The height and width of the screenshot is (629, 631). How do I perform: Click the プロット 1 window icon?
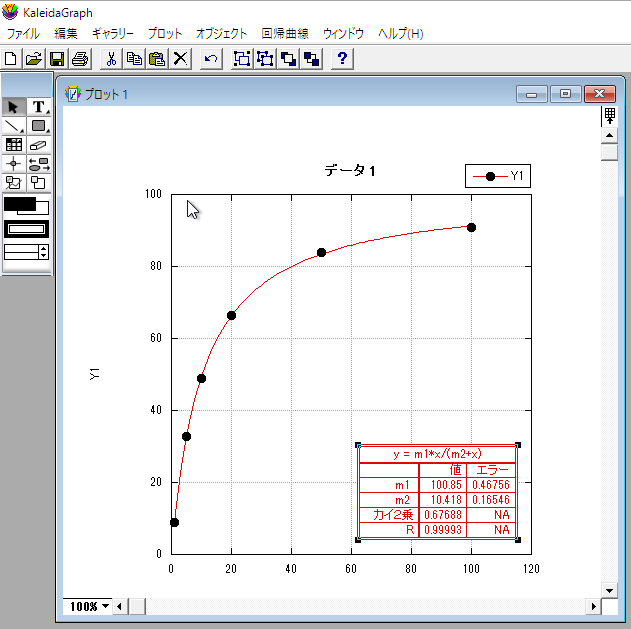click(72, 94)
